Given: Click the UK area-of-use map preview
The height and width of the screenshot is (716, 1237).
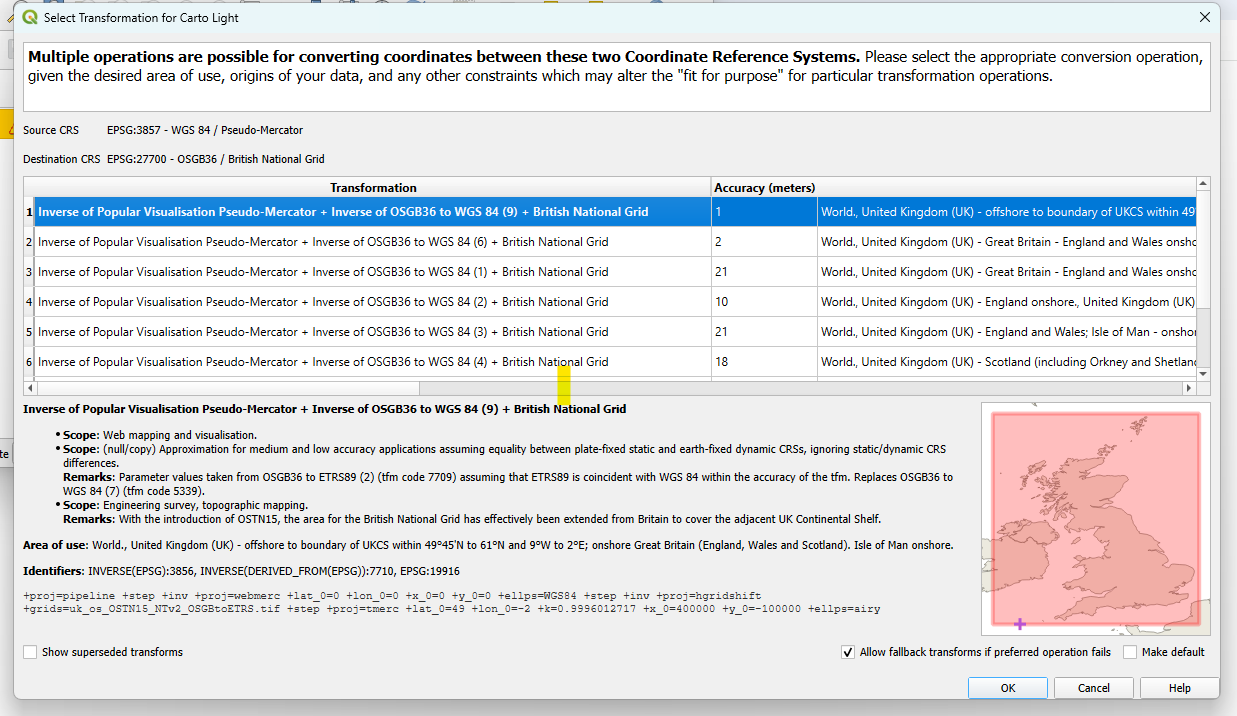Looking at the screenshot, I should point(1096,519).
